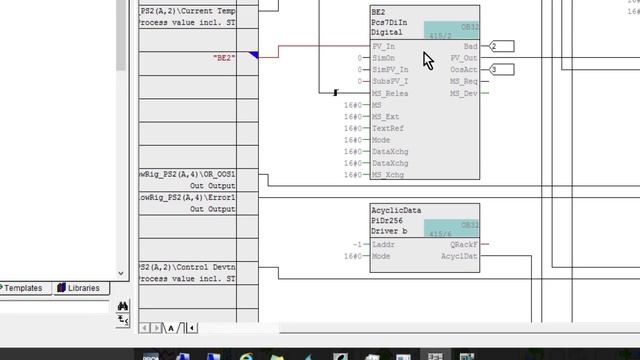The height and width of the screenshot is (360, 640).
Task: Select the OosAct output pin
Action: click(x=464, y=70)
